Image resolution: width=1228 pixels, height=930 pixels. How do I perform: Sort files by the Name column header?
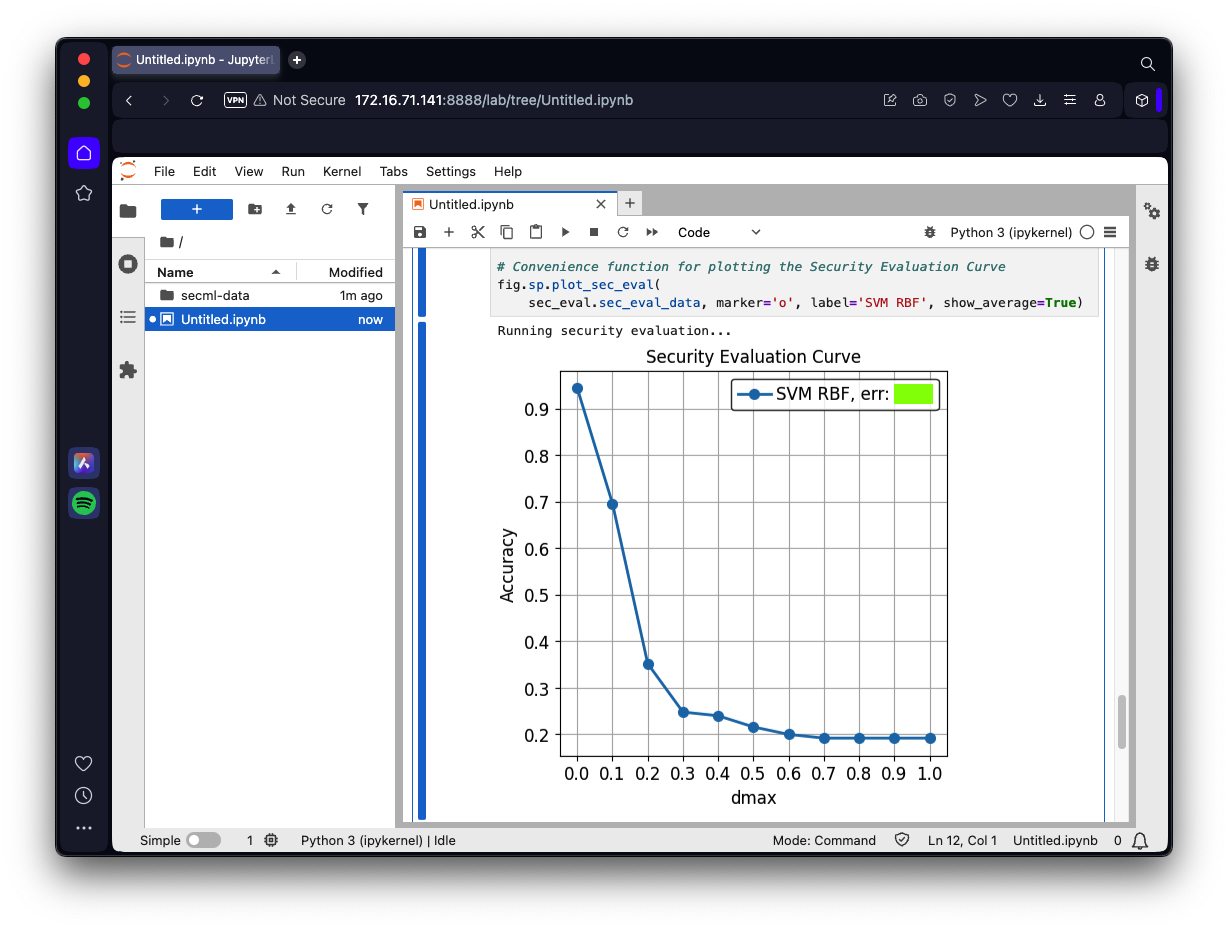point(176,272)
